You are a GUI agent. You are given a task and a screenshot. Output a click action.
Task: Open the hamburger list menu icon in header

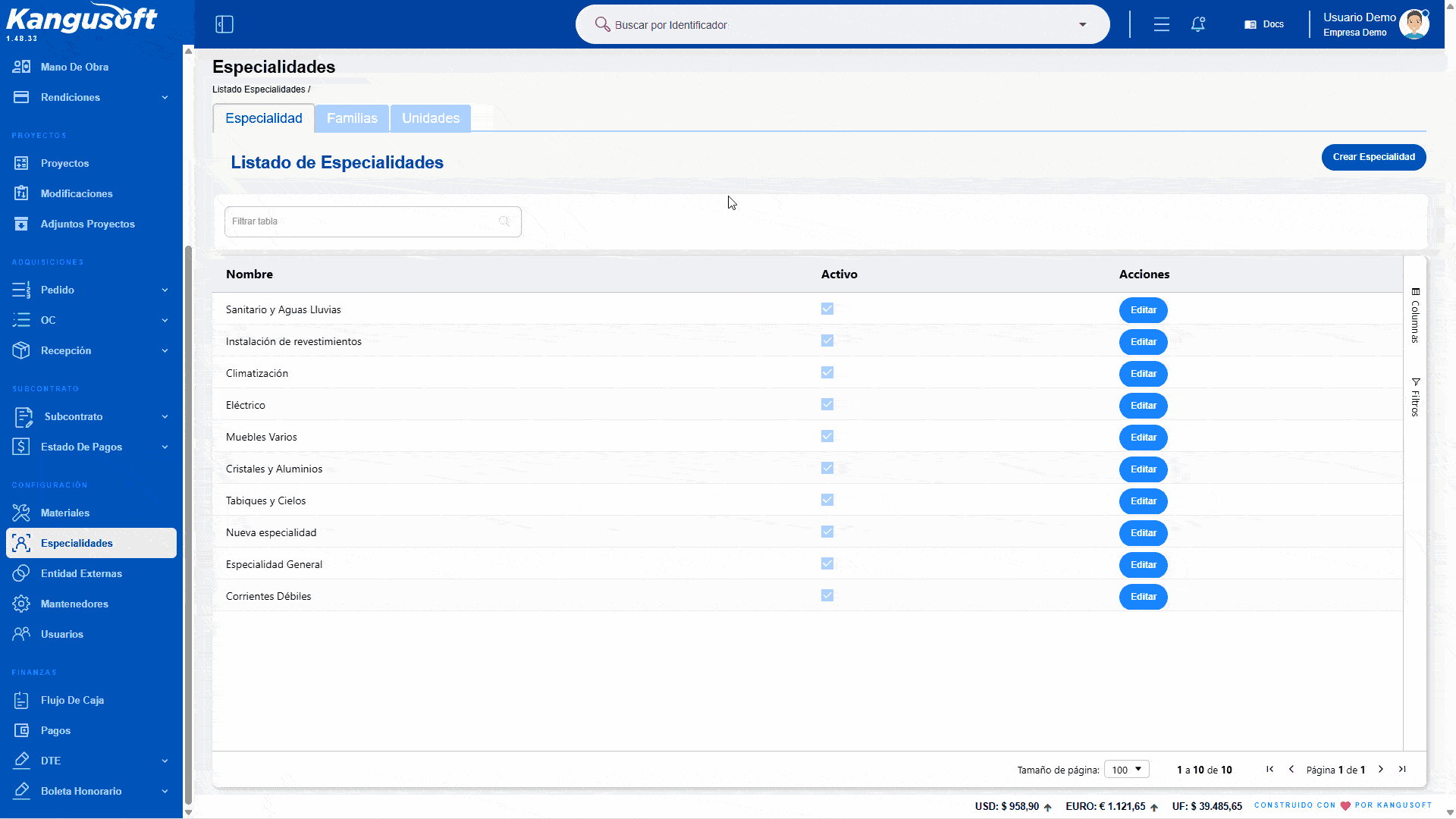[1162, 24]
